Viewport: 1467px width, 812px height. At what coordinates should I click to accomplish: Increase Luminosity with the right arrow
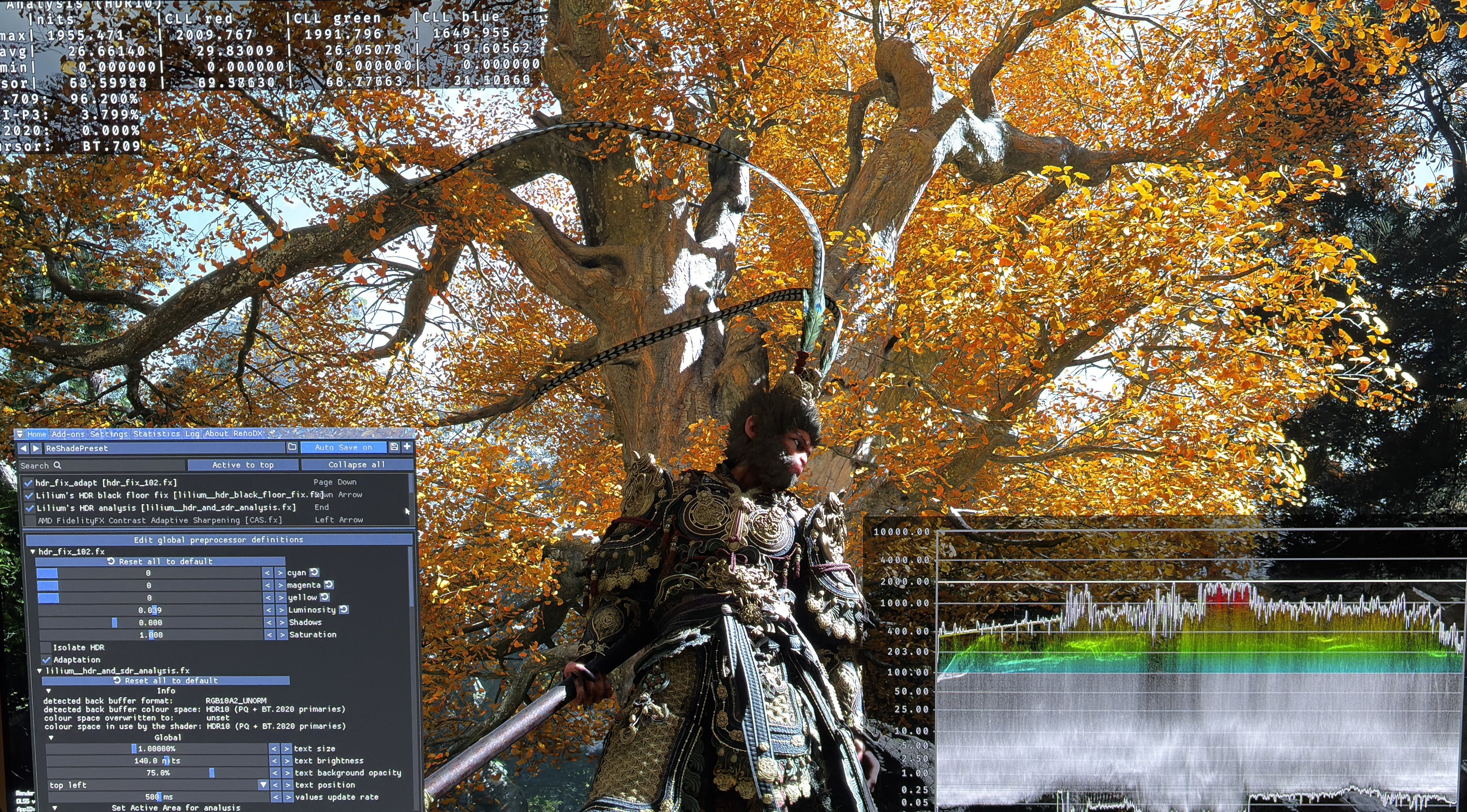(x=281, y=610)
